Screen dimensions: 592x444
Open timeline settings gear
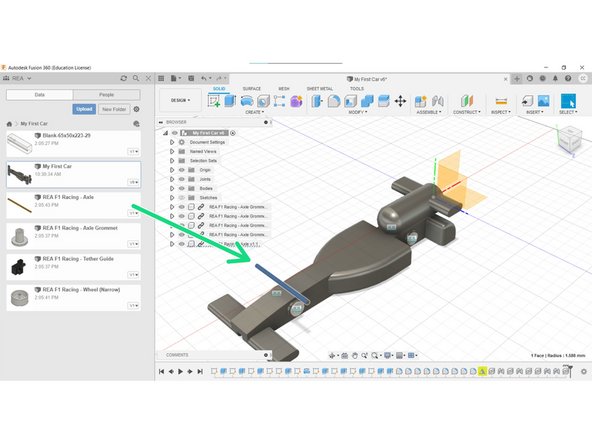[x=584, y=372]
